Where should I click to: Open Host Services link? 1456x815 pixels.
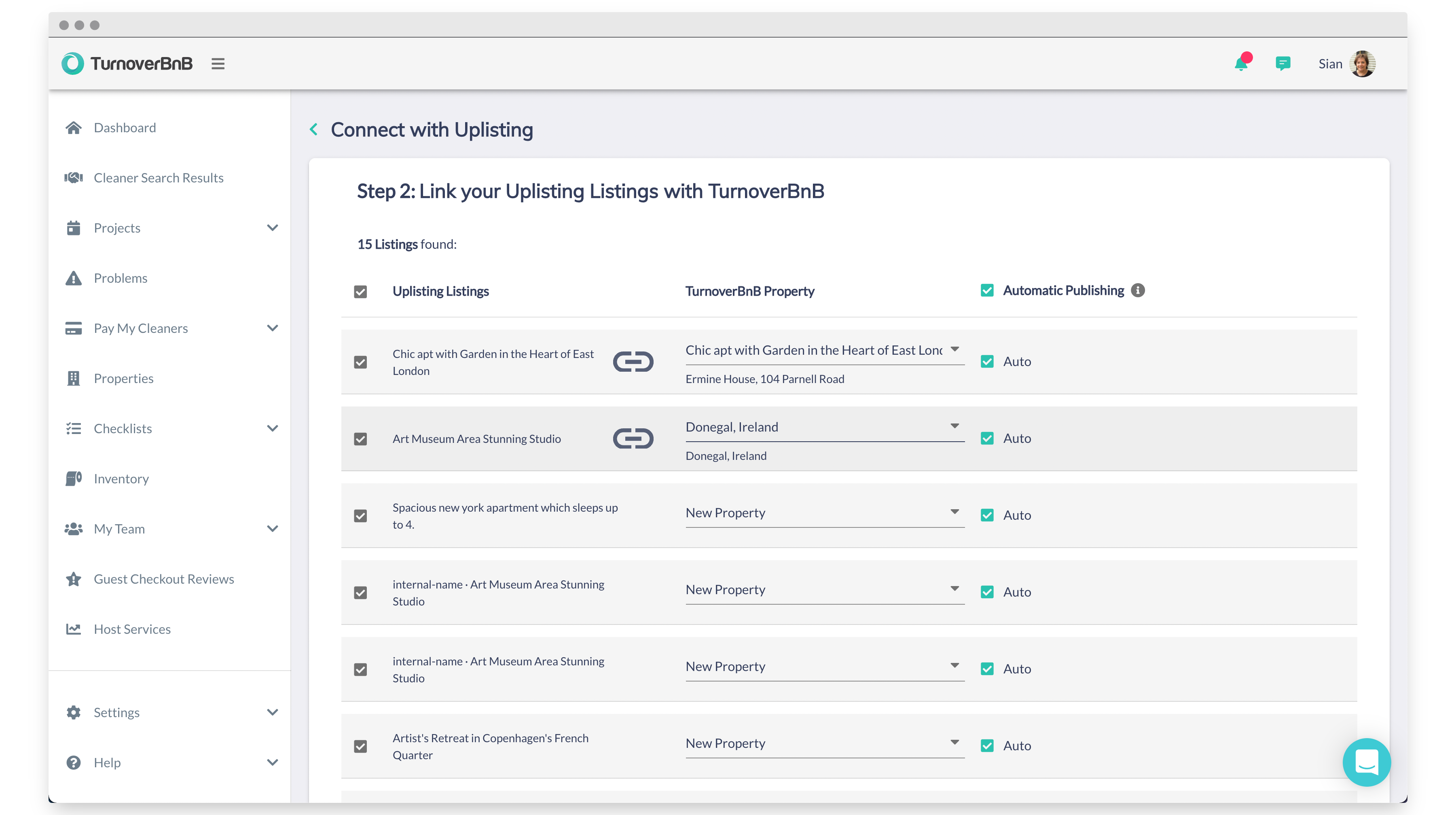(x=132, y=629)
